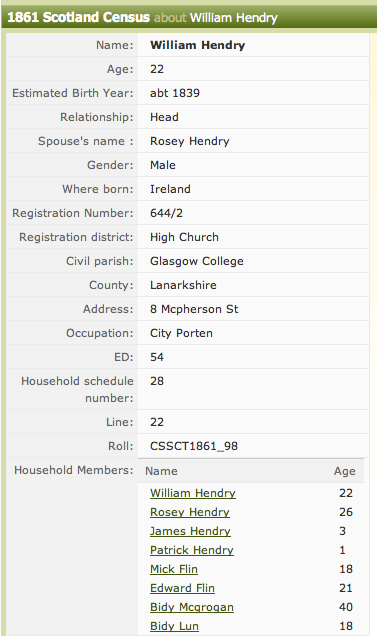This screenshot has width=377, height=636.
Task: Open Mick Flin household member link
Action: (x=174, y=569)
